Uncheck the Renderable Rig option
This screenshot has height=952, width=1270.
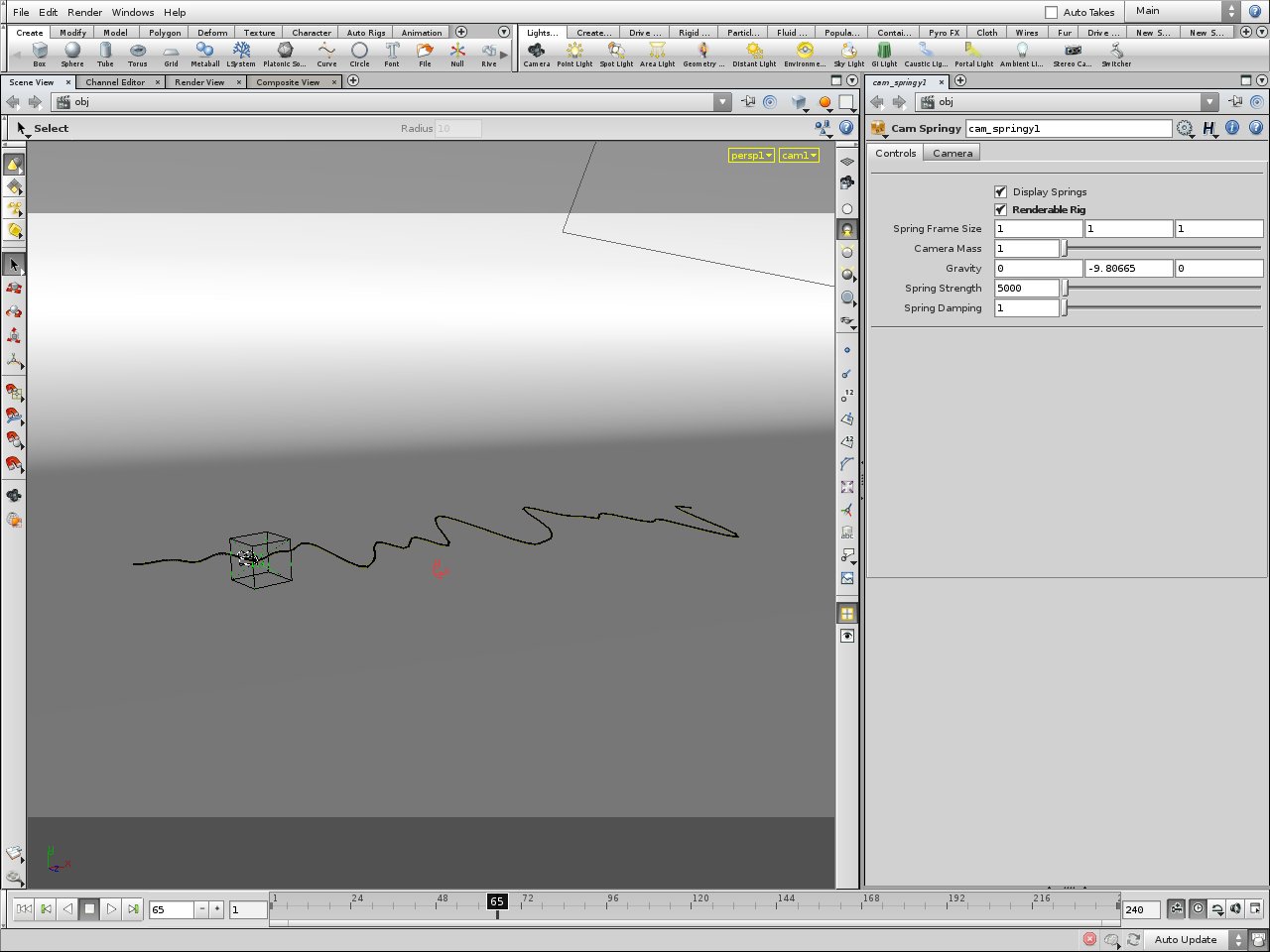coord(1000,209)
